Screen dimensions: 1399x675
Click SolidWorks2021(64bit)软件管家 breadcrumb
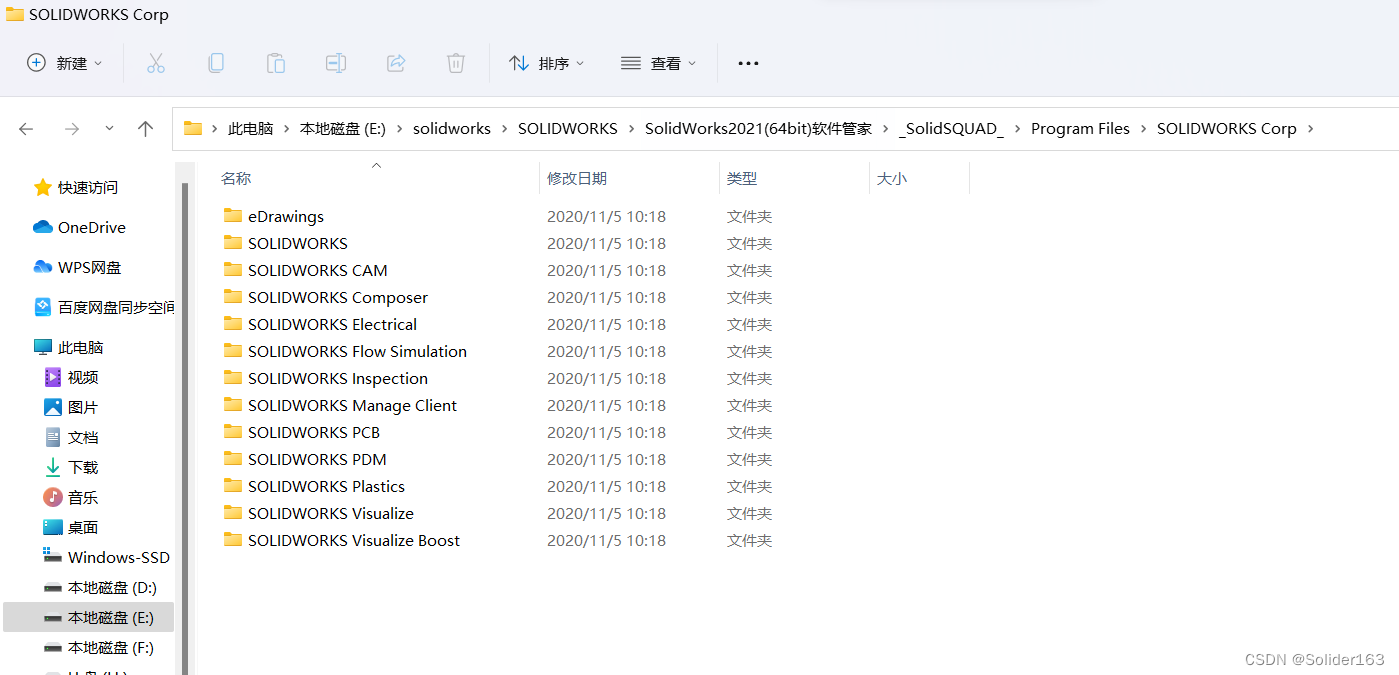pos(758,128)
